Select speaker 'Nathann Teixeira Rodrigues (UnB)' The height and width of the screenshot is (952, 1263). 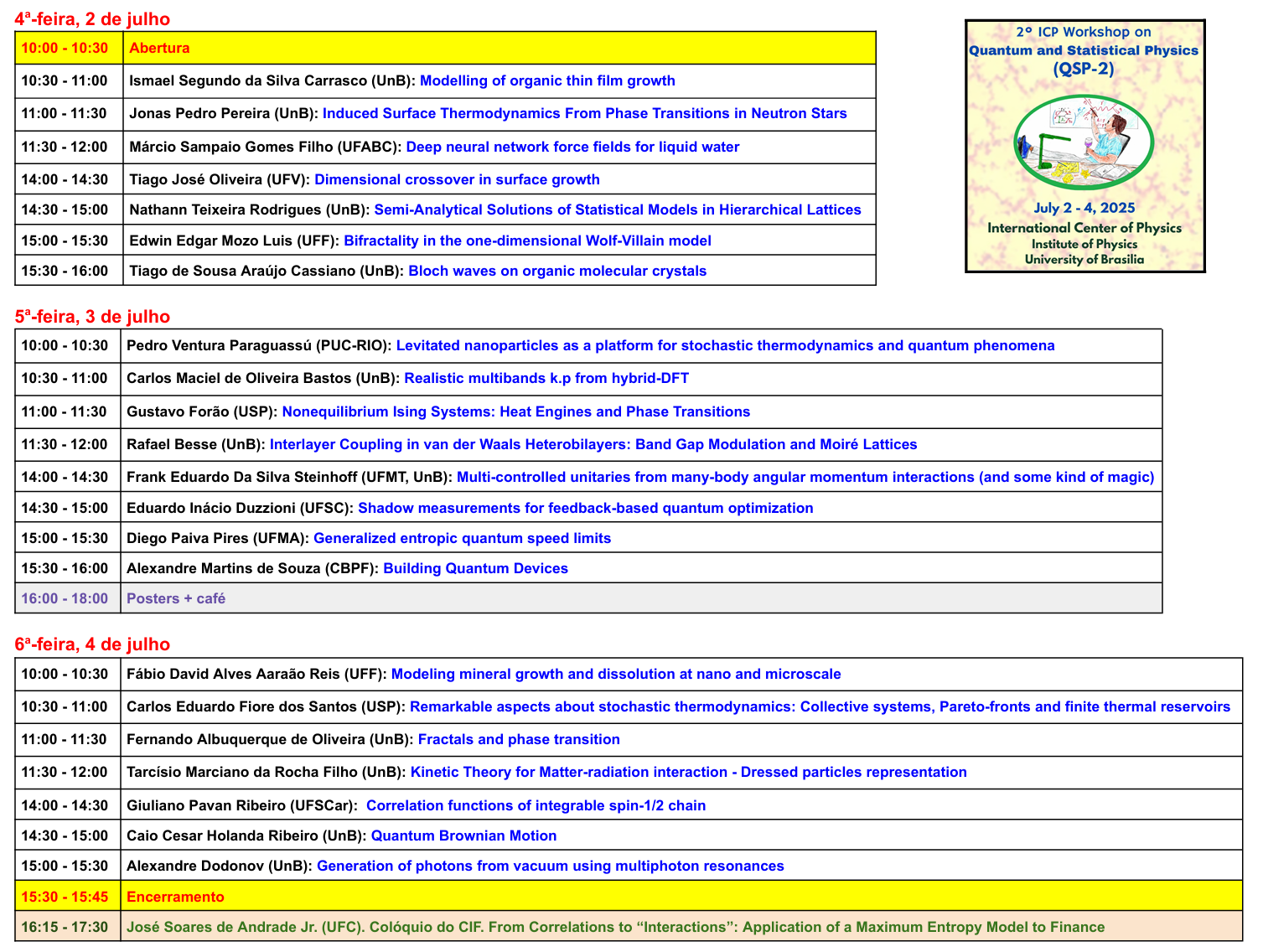click(250, 210)
